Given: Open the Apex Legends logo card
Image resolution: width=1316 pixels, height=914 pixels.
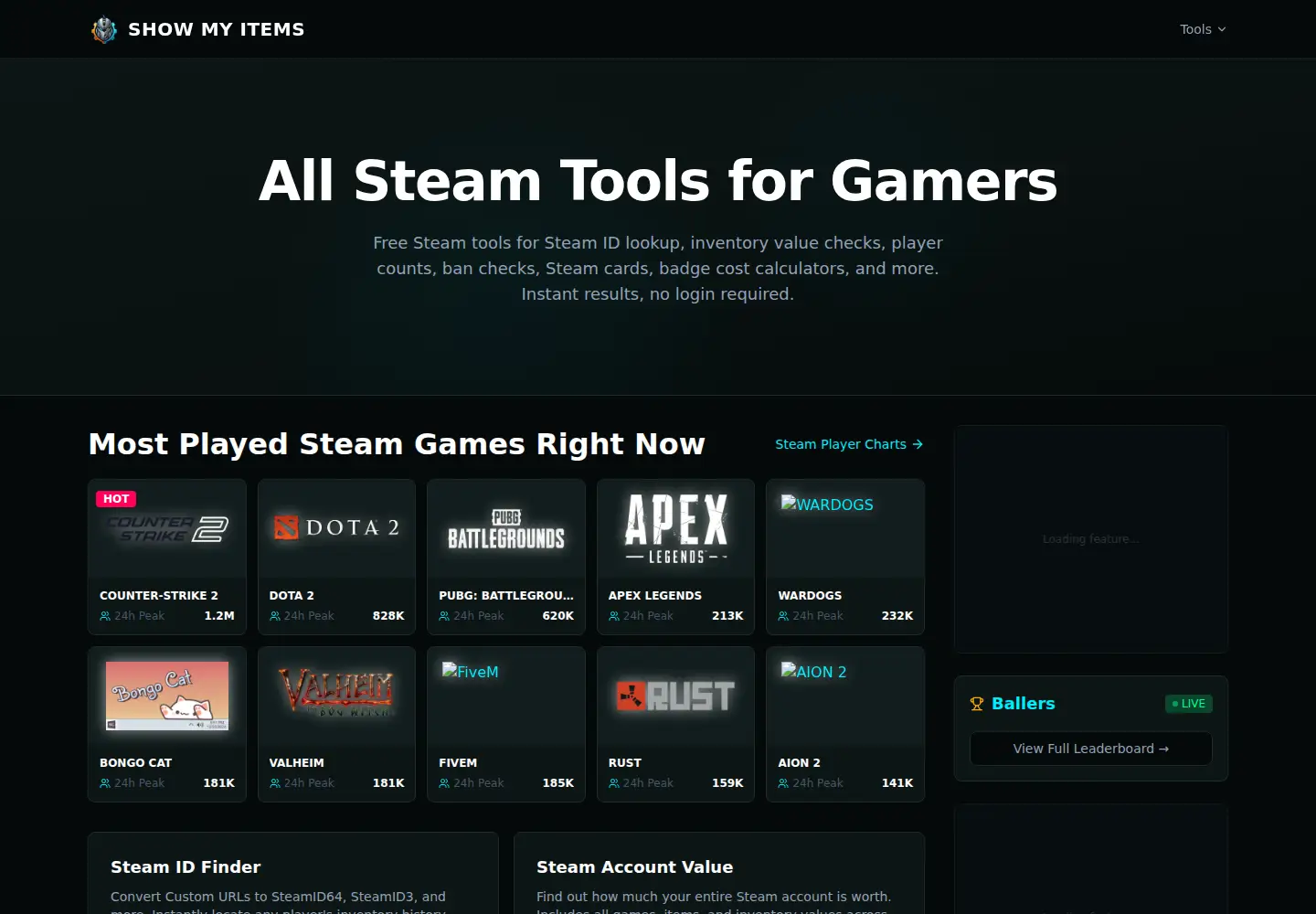Looking at the screenshot, I should click(675, 528).
